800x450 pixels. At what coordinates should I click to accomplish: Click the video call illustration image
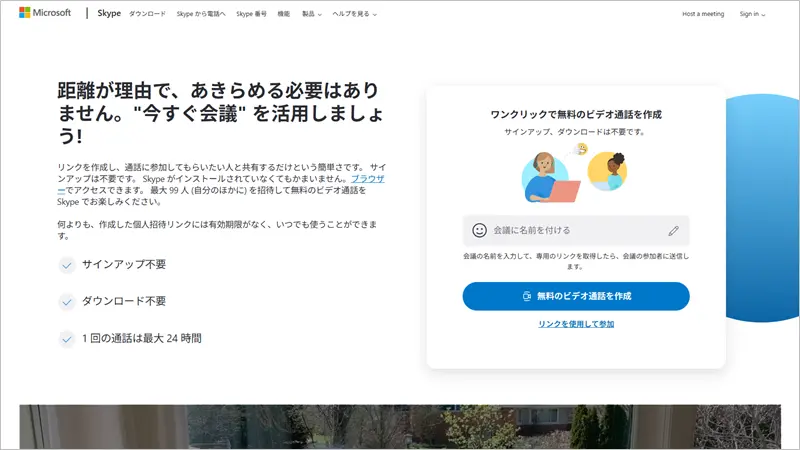tap(574, 173)
